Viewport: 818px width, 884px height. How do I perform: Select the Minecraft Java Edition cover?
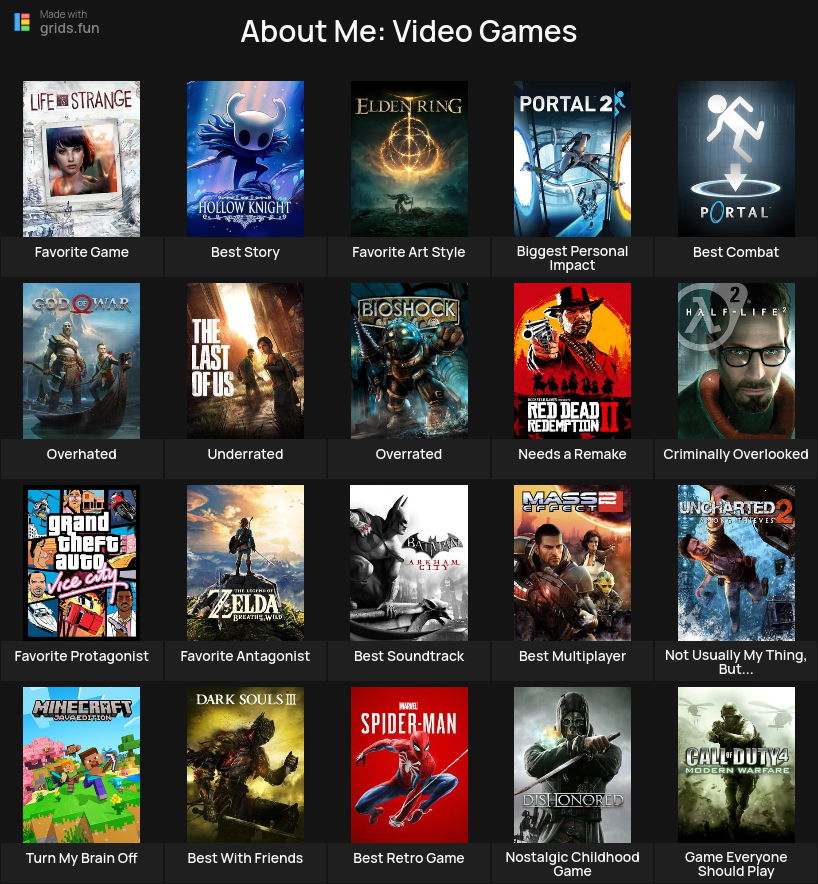[82, 764]
